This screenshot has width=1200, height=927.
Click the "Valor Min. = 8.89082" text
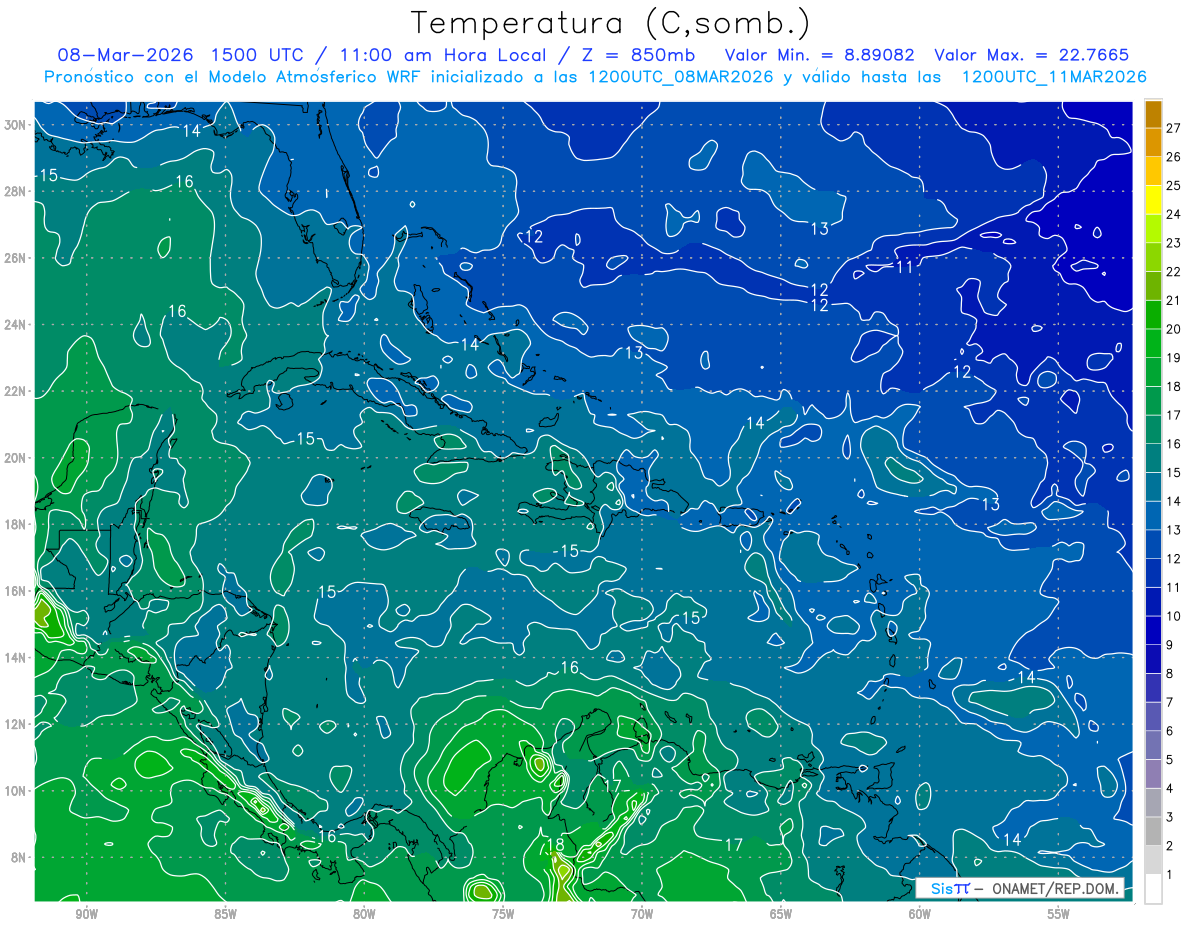tap(818, 55)
